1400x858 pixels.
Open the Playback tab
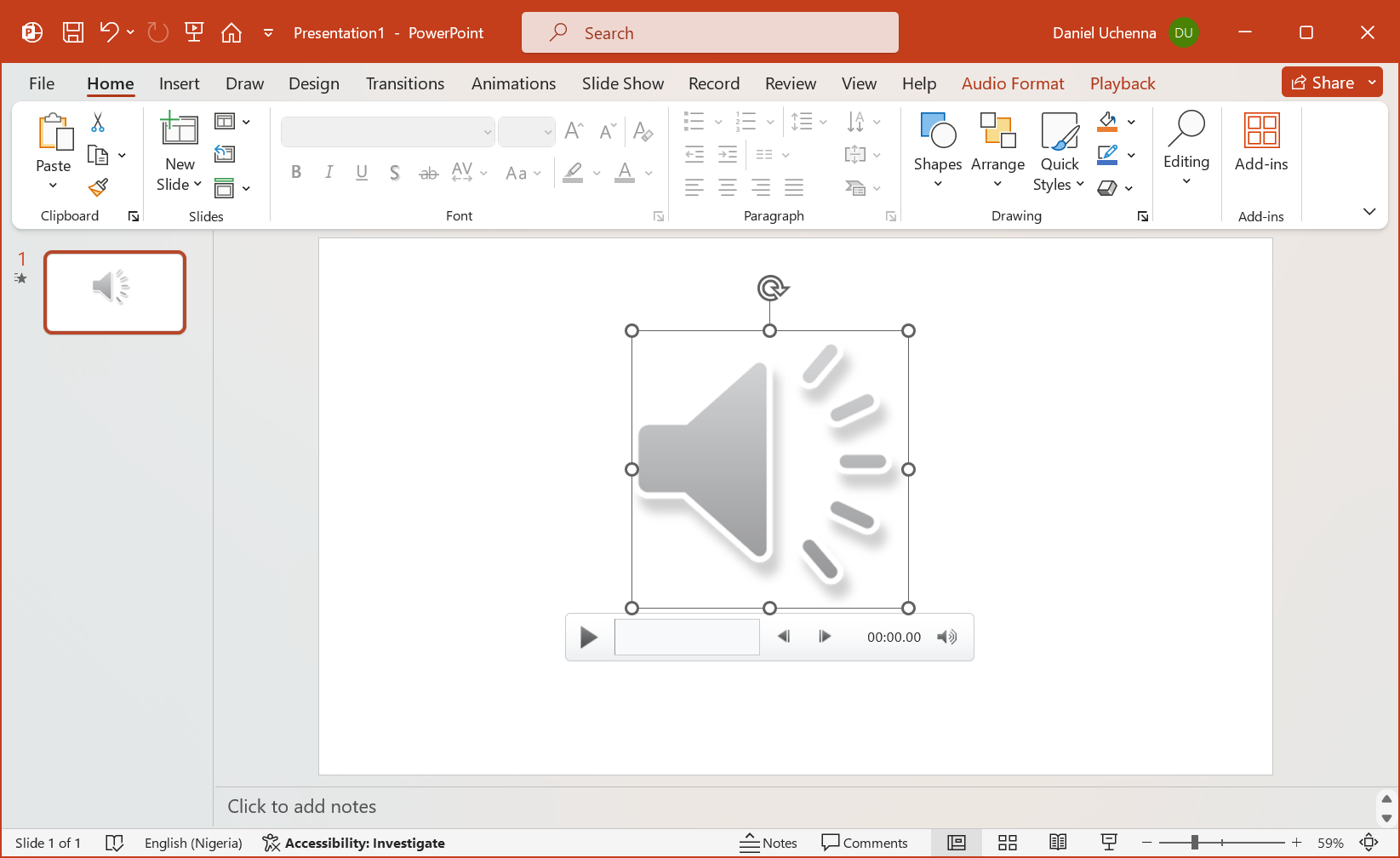[1122, 83]
